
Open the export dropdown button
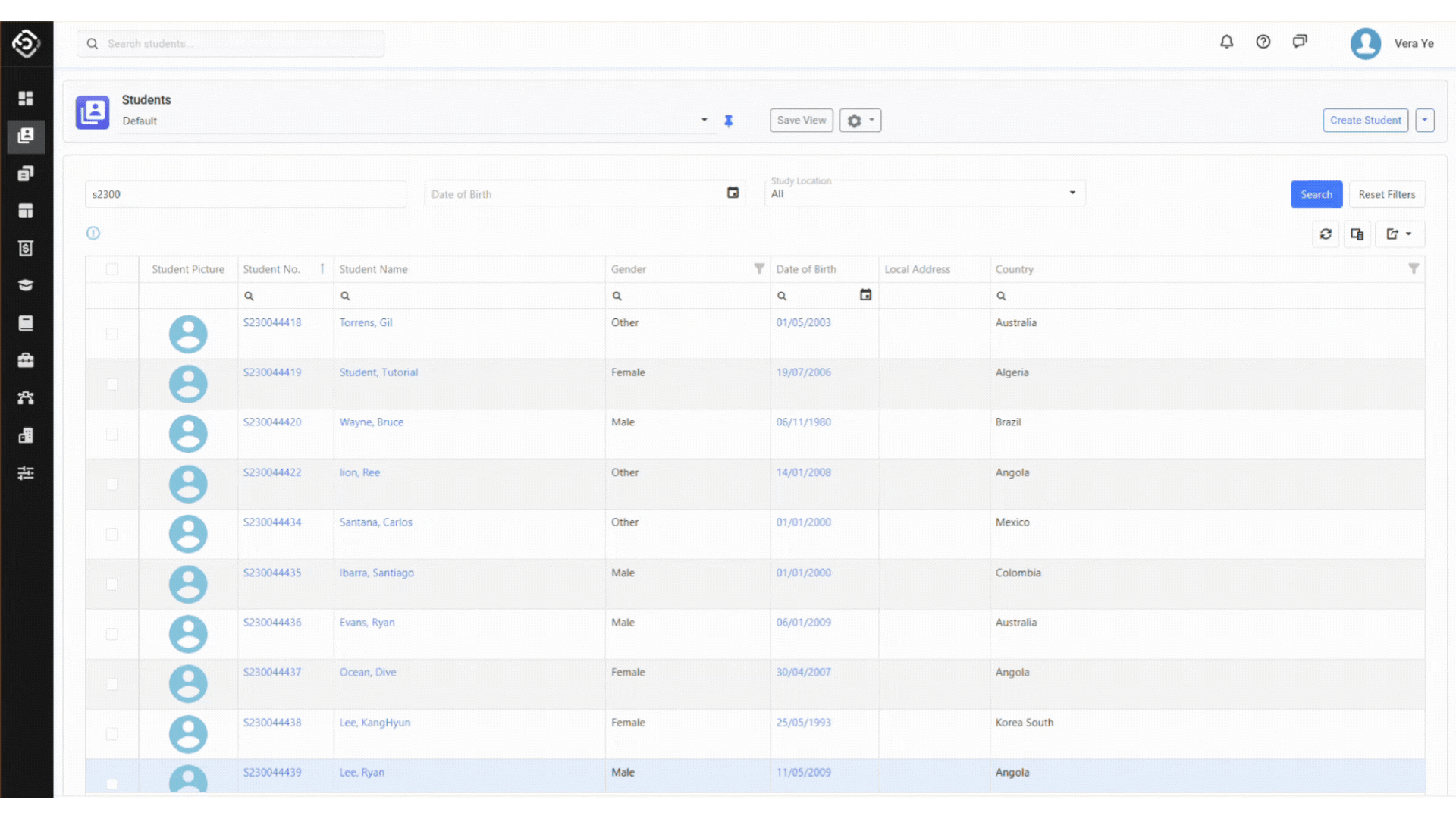click(x=1399, y=234)
